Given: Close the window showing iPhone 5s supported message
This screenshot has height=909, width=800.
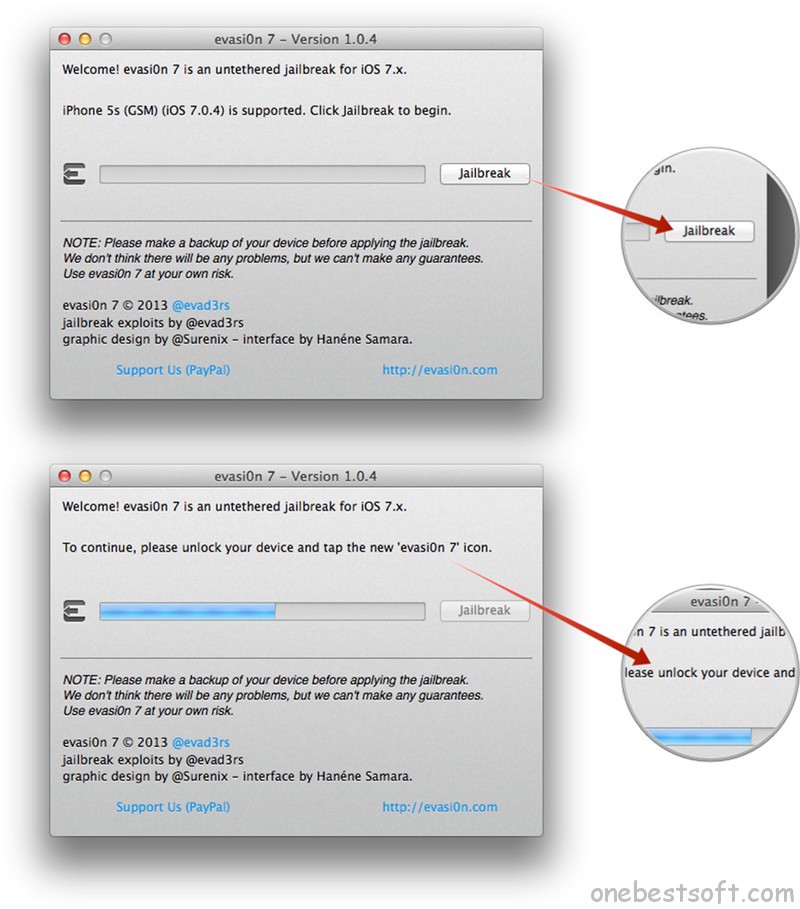Looking at the screenshot, I should tap(65, 39).
